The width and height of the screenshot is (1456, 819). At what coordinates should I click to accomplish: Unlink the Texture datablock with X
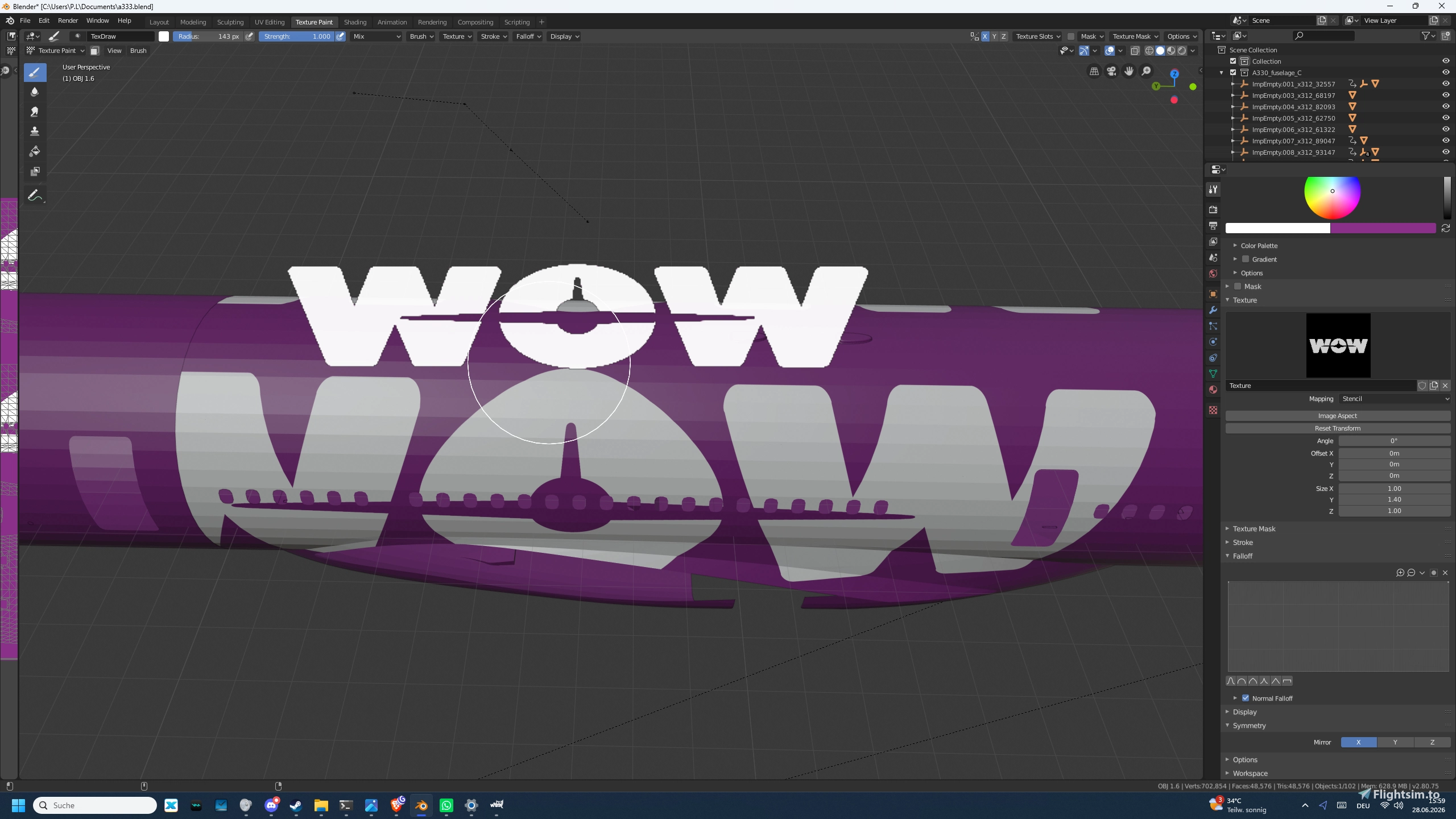1445,386
